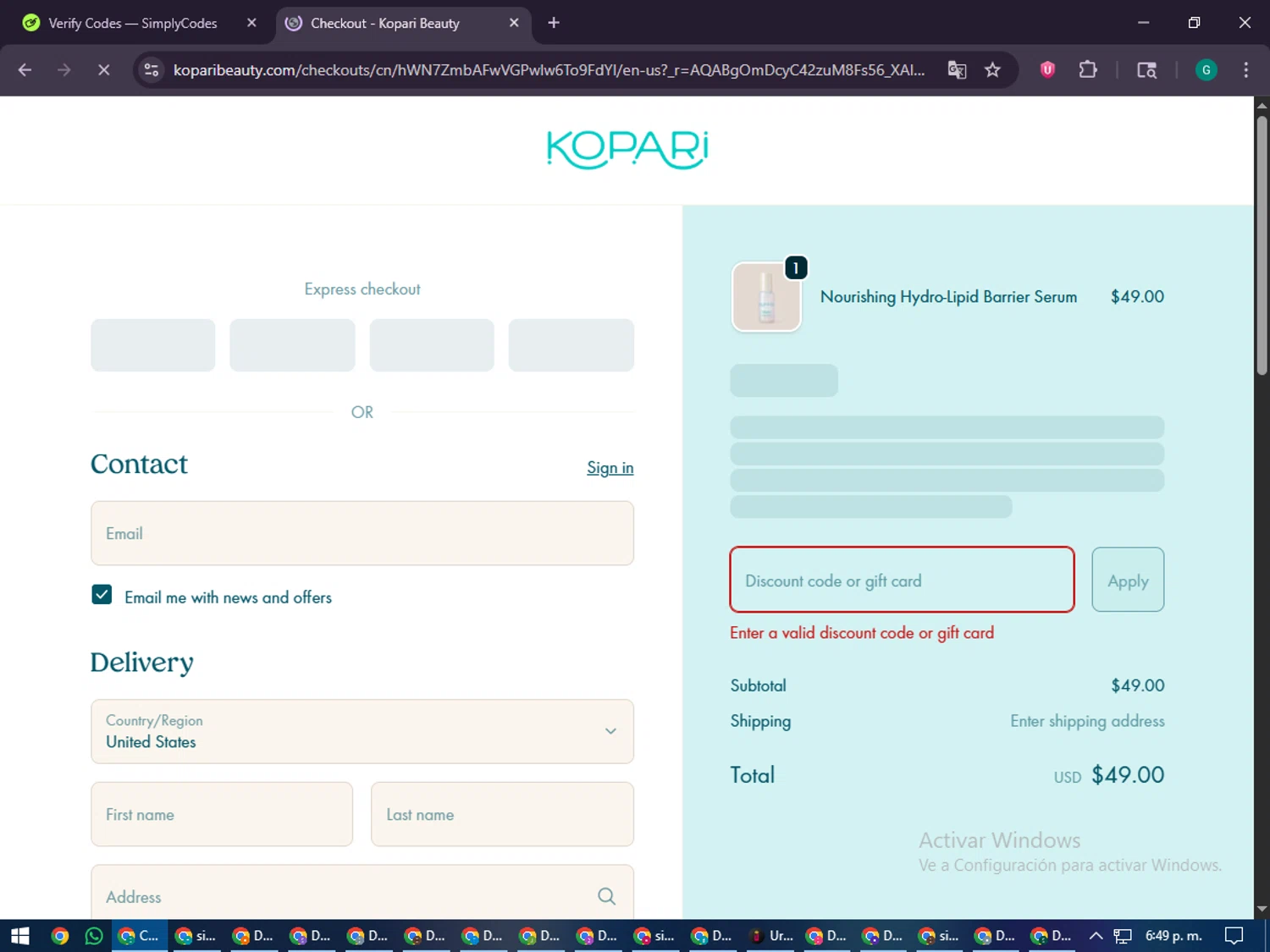View site information icon in address bar
Image resolution: width=1270 pixels, height=952 pixels.
[x=152, y=70]
